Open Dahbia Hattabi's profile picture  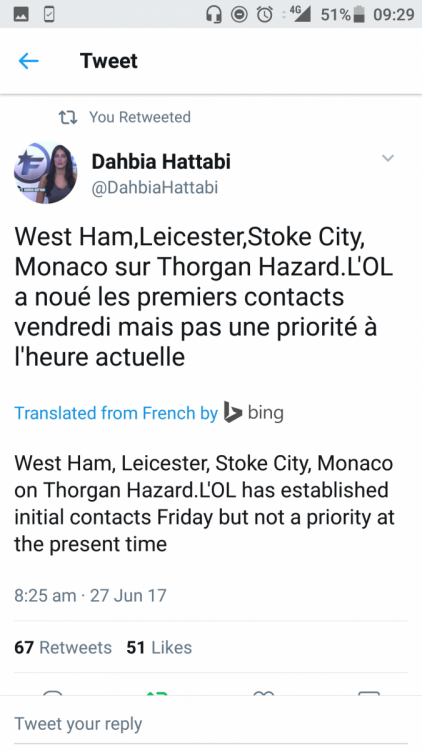pos(45,173)
